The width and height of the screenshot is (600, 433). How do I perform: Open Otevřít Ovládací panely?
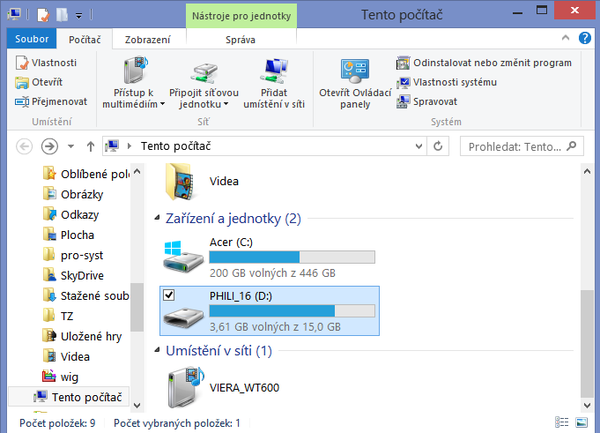(x=355, y=82)
